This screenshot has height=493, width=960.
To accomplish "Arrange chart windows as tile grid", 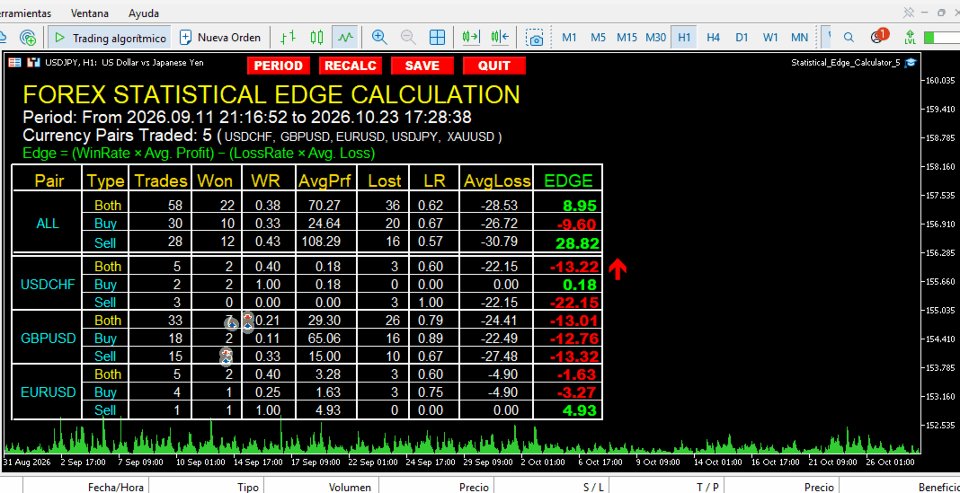I will [x=437, y=37].
